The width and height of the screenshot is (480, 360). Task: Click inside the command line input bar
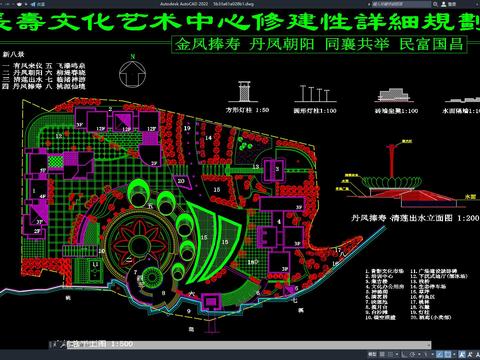pos(247,344)
